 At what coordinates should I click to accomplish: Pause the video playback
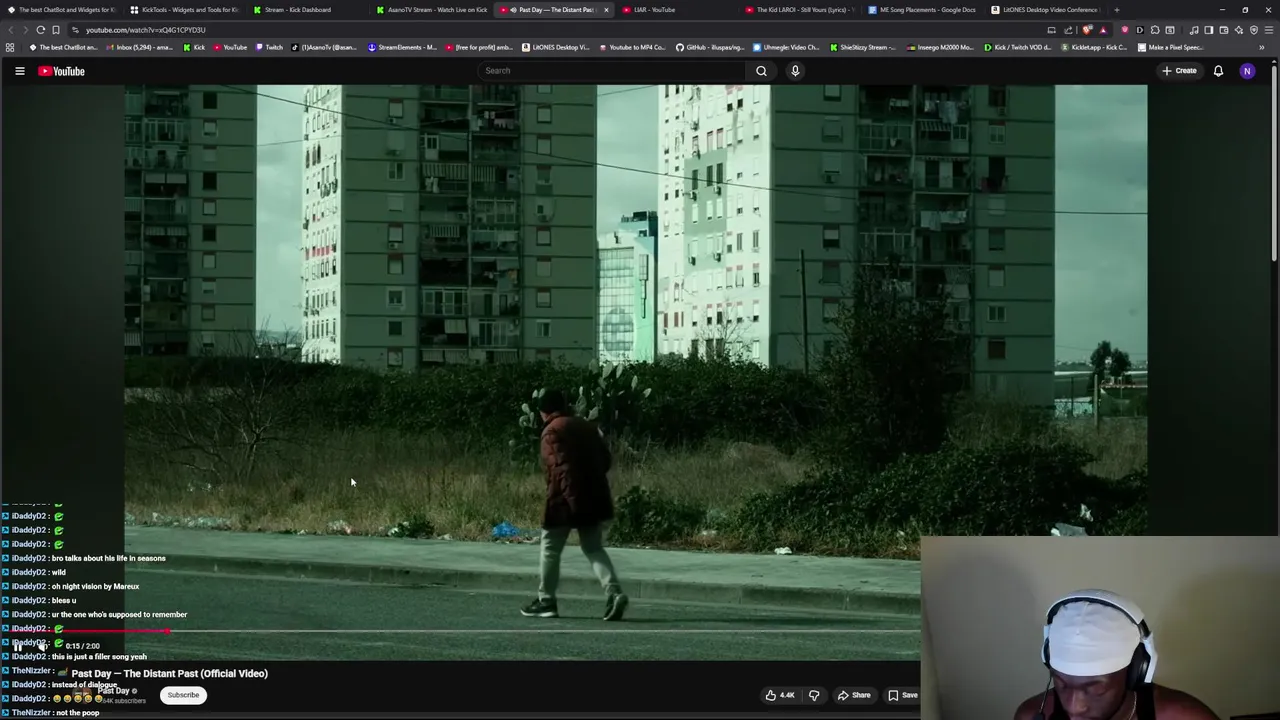(17, 646)
